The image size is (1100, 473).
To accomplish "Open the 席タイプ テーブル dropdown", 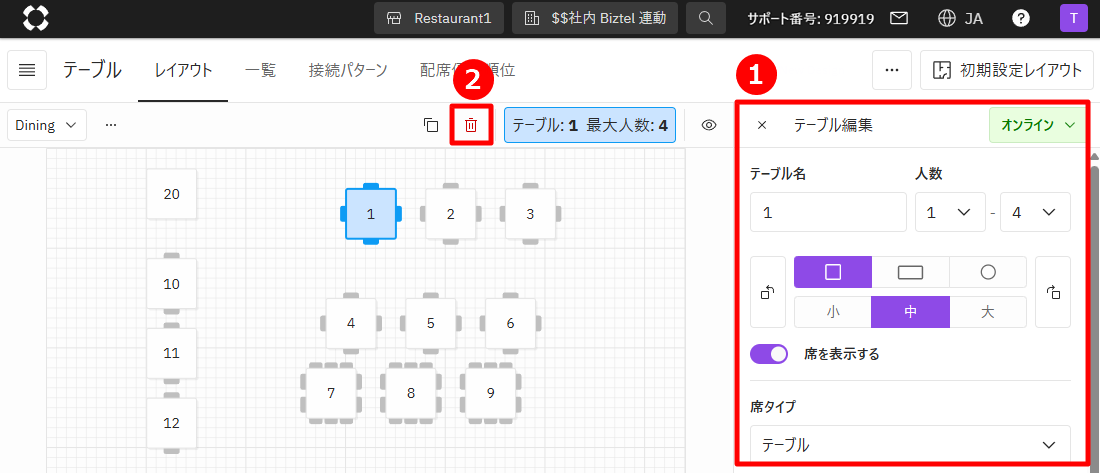I will click(x=909, y=444).
